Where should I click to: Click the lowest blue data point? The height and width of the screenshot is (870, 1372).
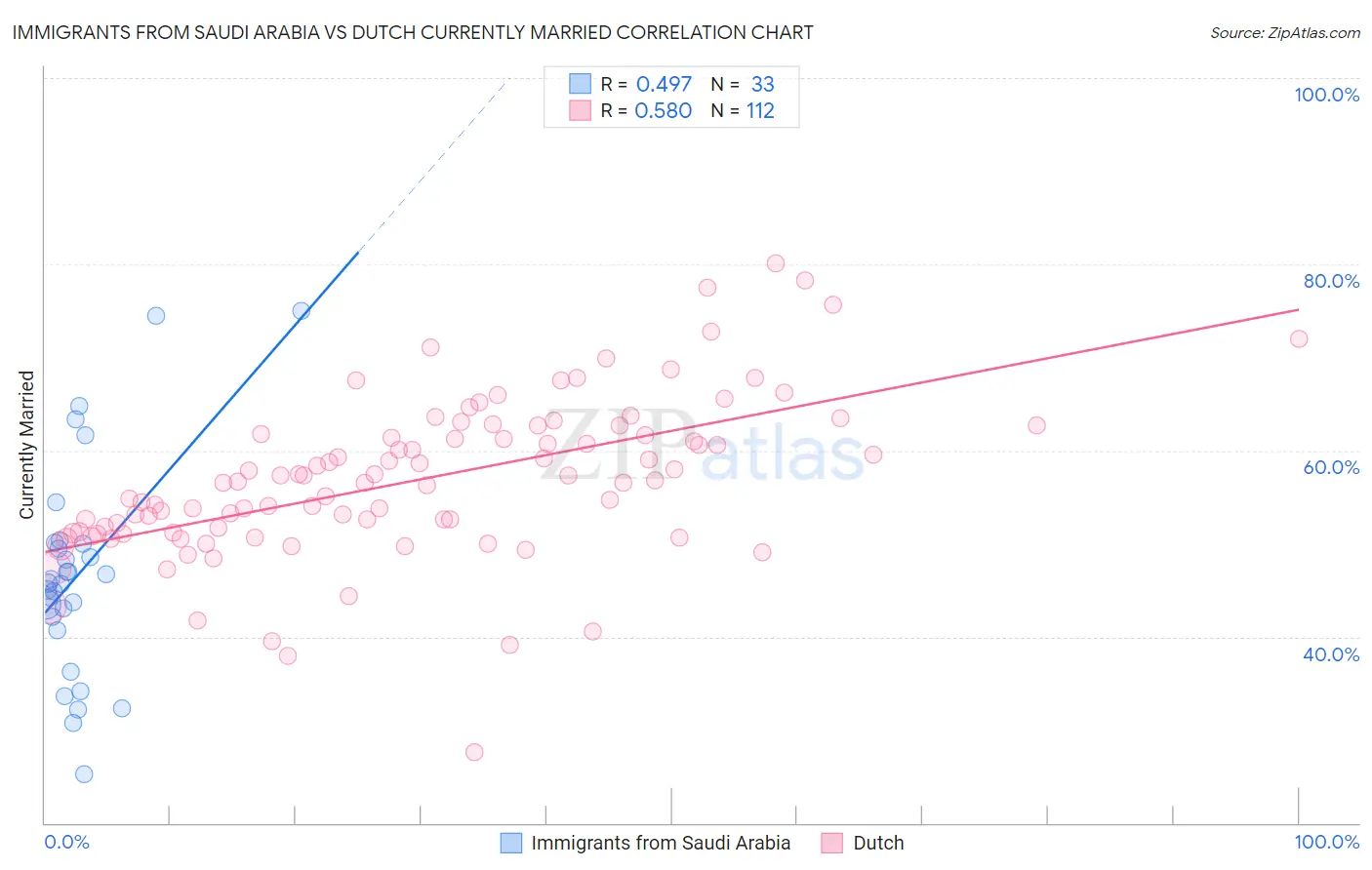click(84, 773)
